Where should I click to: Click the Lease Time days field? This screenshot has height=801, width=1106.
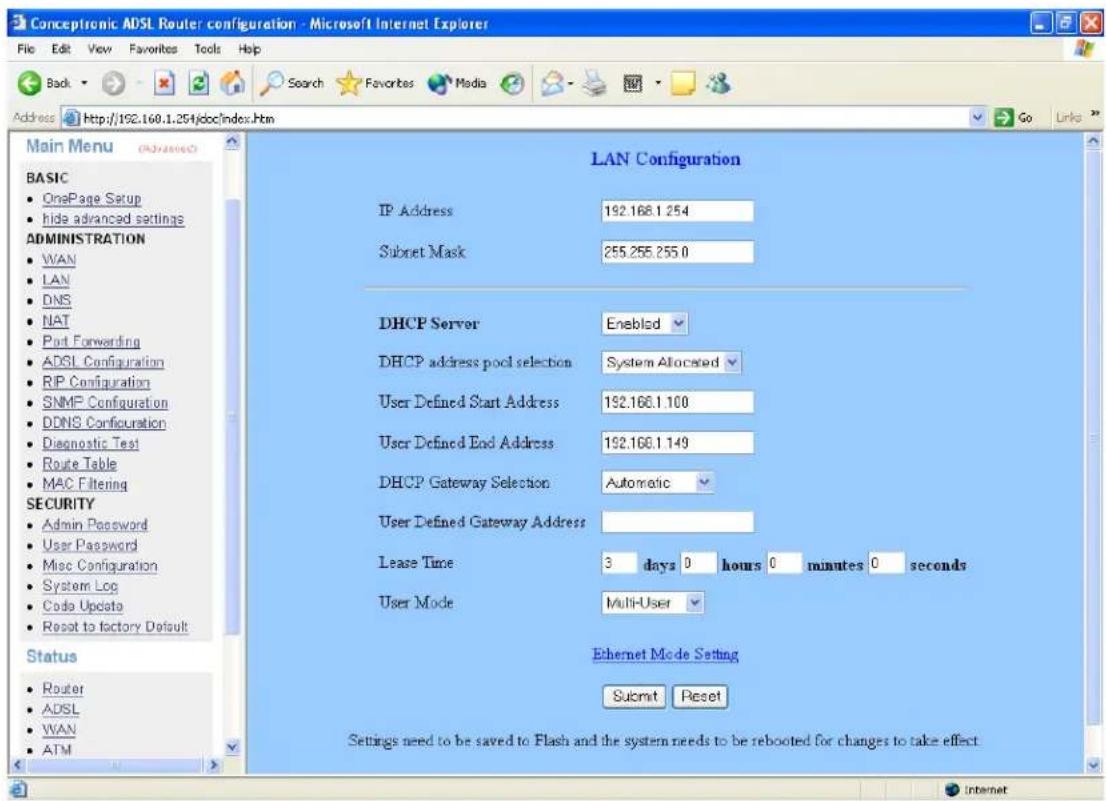point(619,563)
